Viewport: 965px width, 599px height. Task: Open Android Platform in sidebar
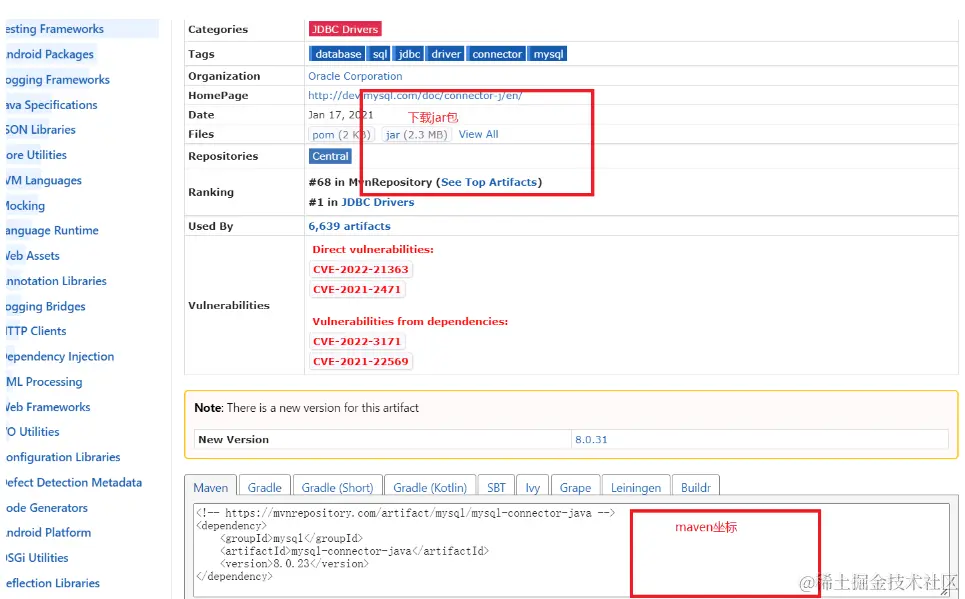(x=48, y=533)
